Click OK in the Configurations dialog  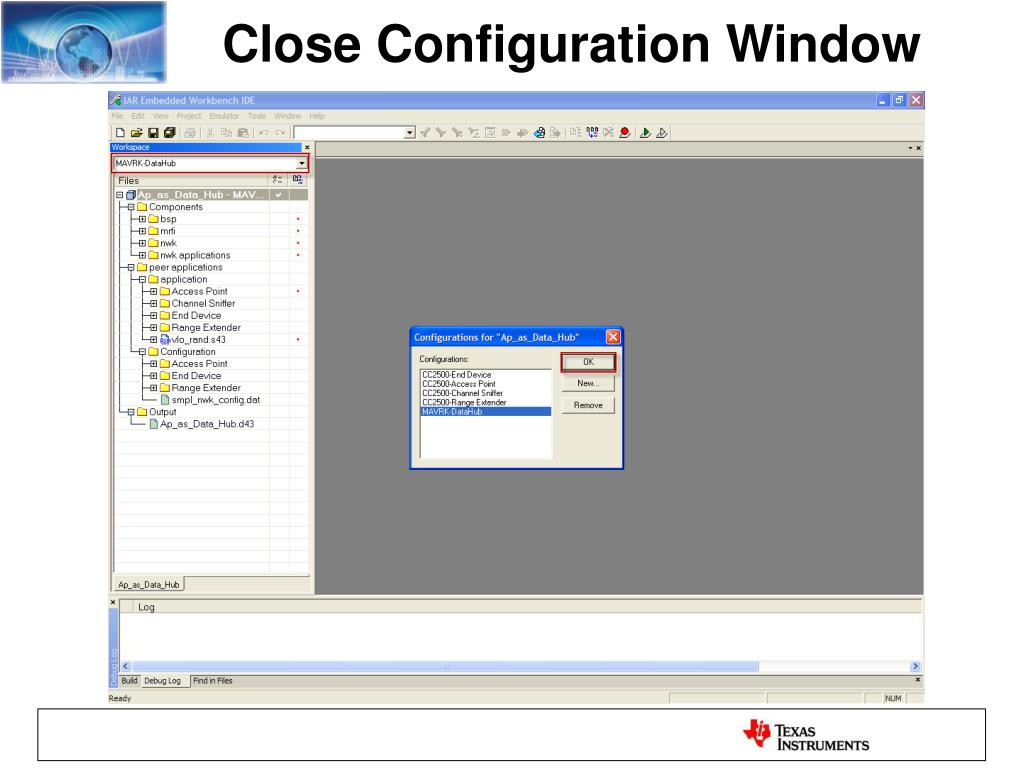click(588, 362)
